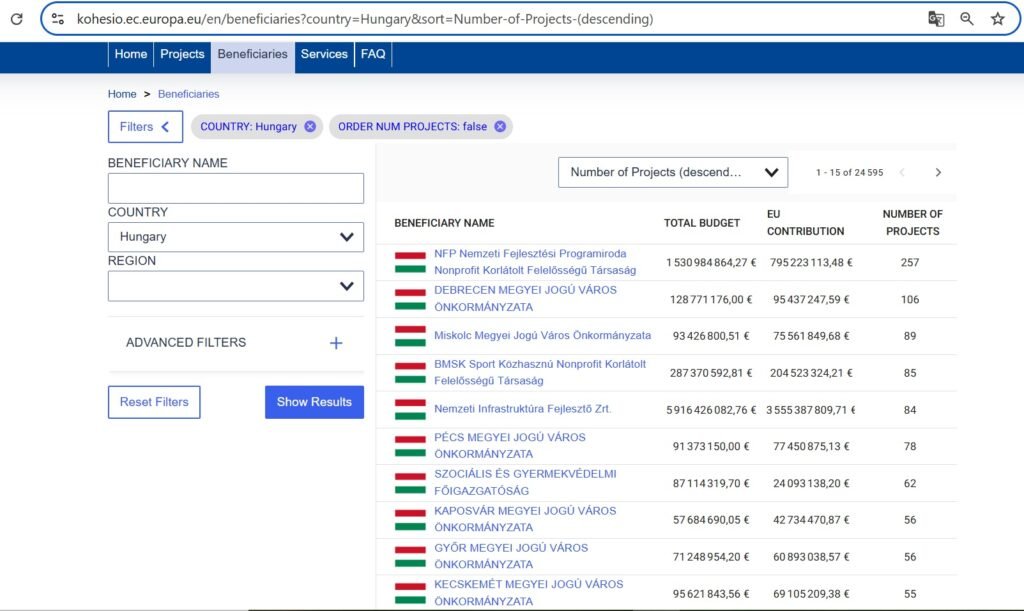Image resolution: width=1024 pixels, height=611 pixels.
Task: Open PÉCS MEGYEI JOGÚ VÁROS link
Action: pos(510,446)
